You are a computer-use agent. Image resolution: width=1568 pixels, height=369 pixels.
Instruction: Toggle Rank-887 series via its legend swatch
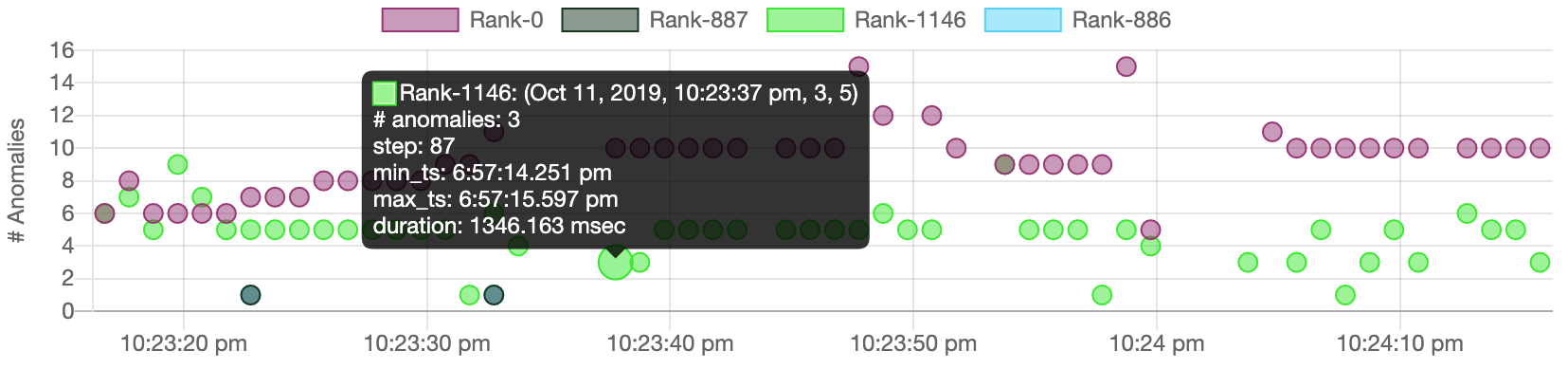(600, 20)
